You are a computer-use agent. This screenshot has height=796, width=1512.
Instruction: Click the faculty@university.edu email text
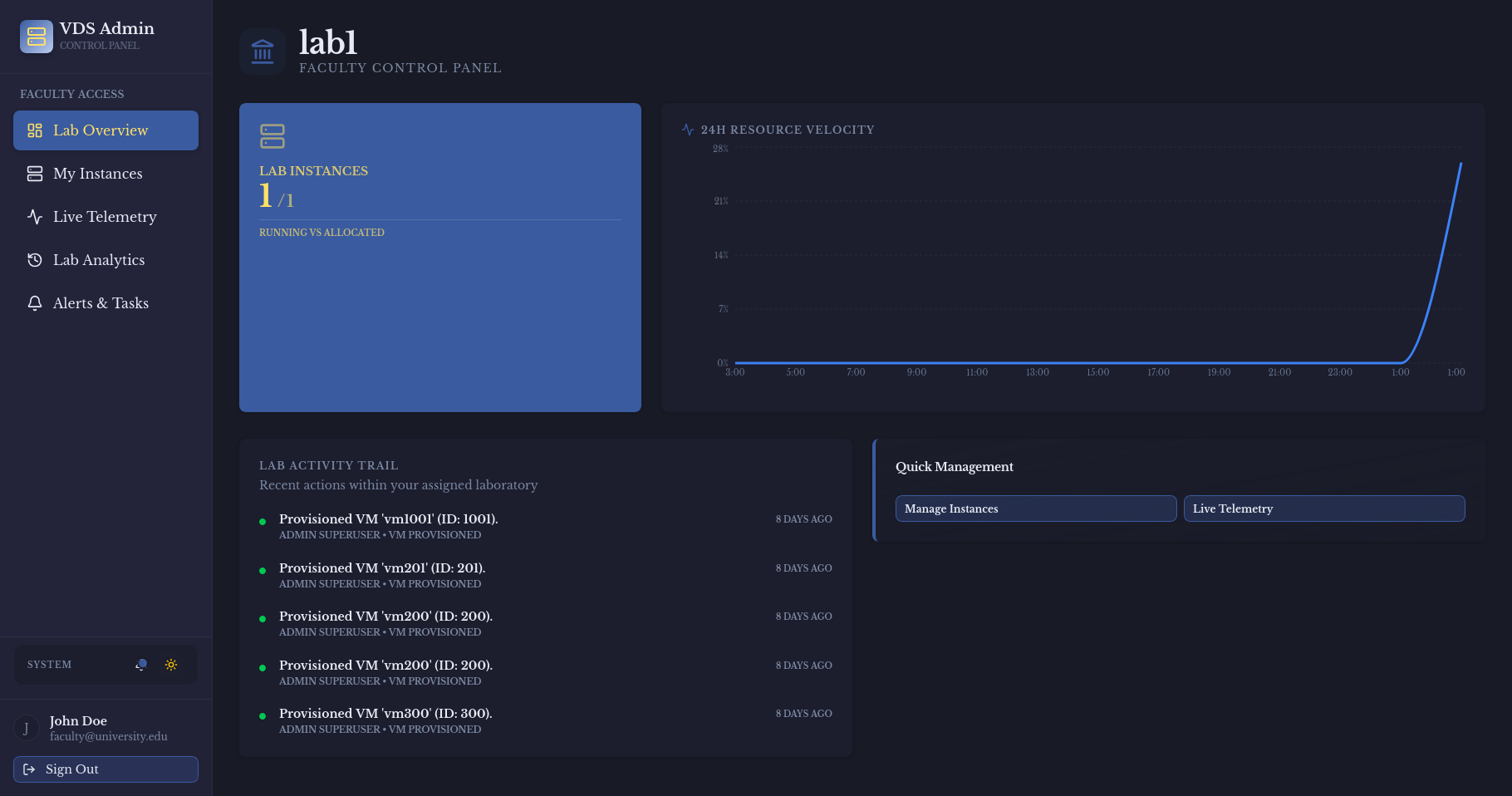pos(109,736)
